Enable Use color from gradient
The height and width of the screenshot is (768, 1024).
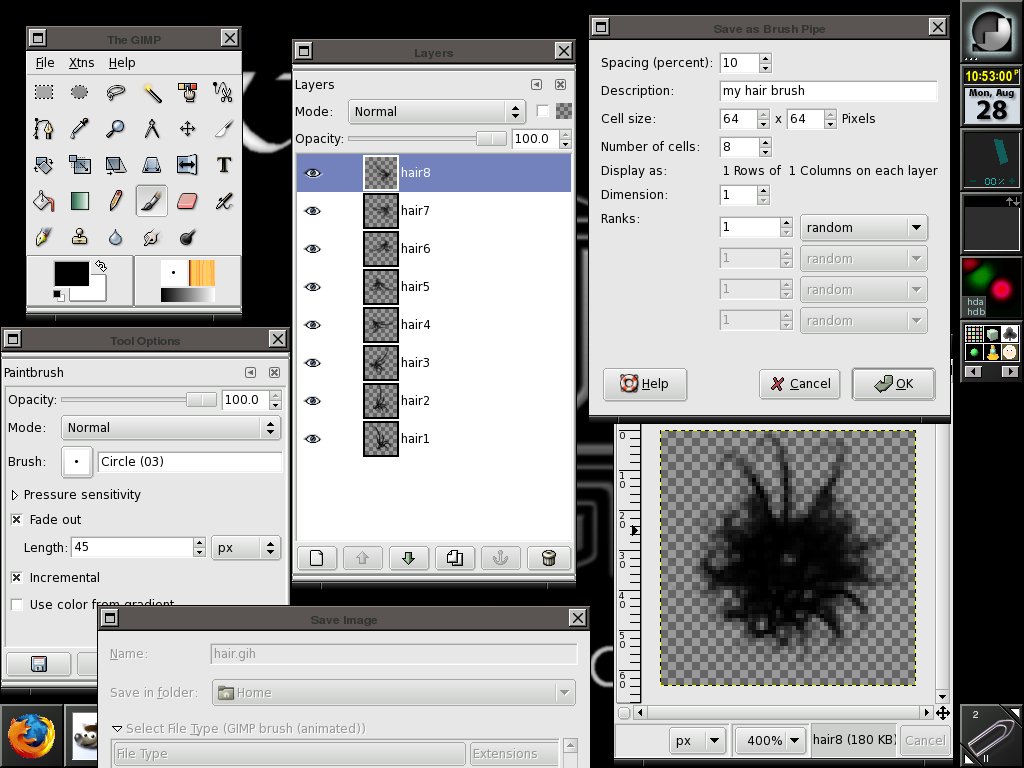[17, 605]
